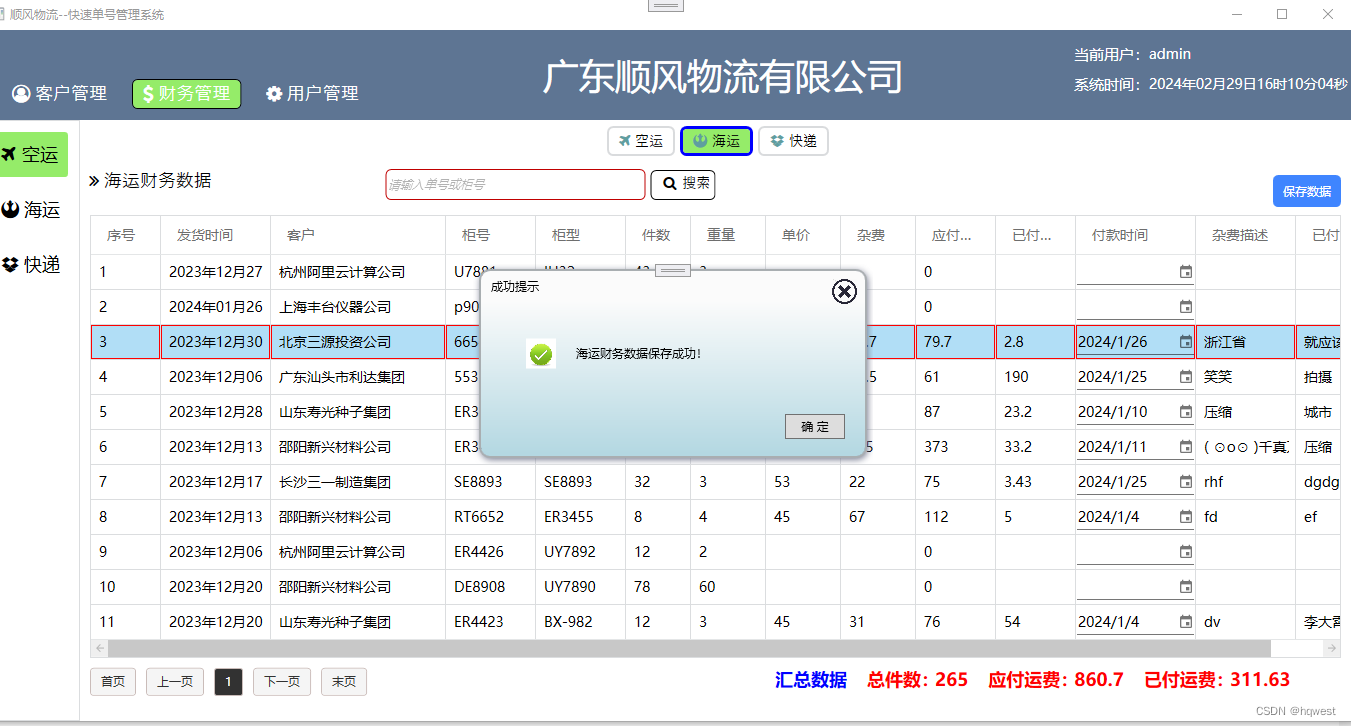Click the 上一页 pagination button
The height and width of the screenshot is (726, 1351).
click(x=175, y=682)
